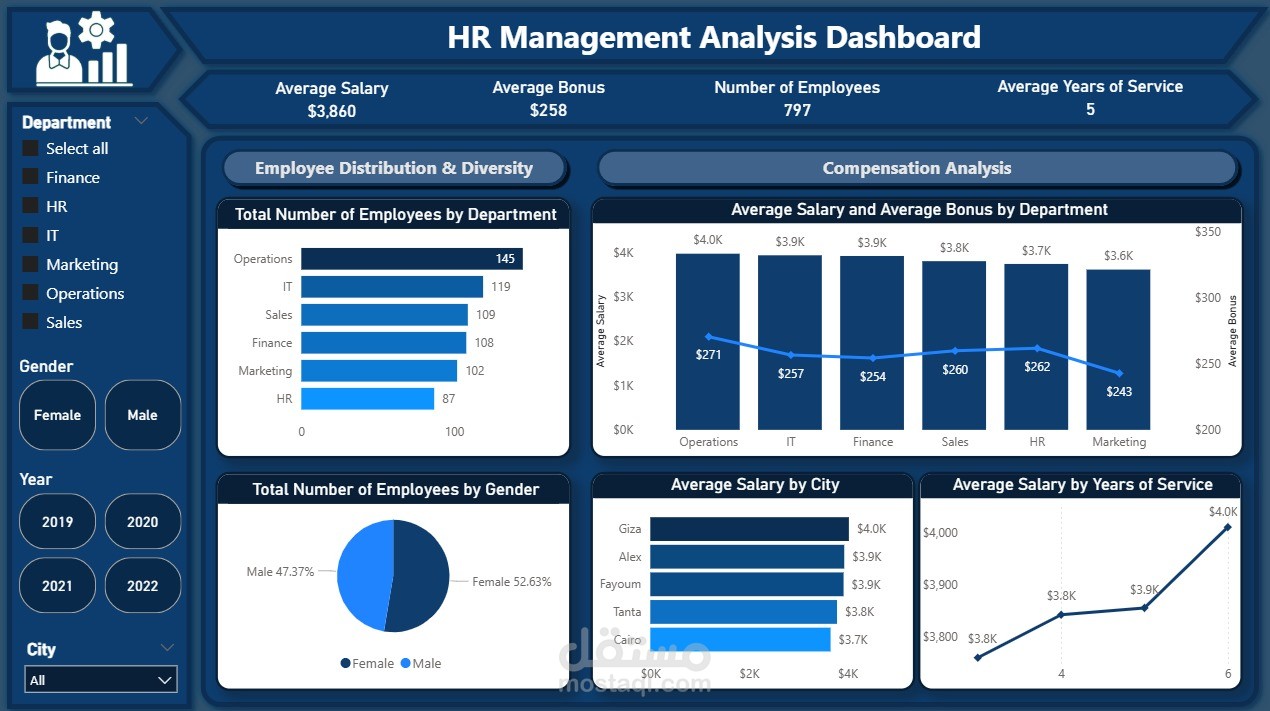The width and height of the screenshot is (1270, 711).
Task: Click the $4.0K point at year 6
Action: tap(1228, 526)
